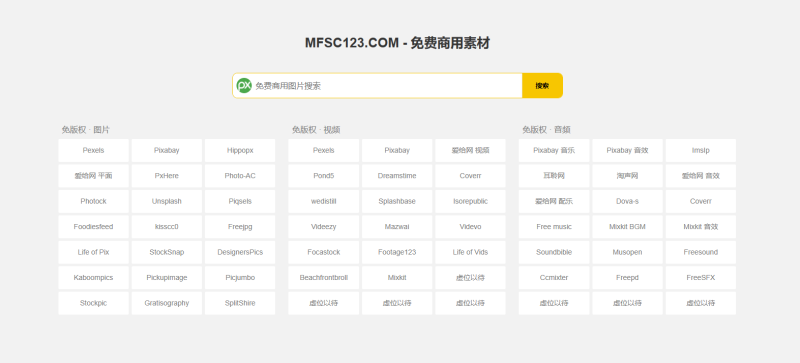Visit Piqsels
The height and width of the screenshot is (363, 800).
(240, 202)
